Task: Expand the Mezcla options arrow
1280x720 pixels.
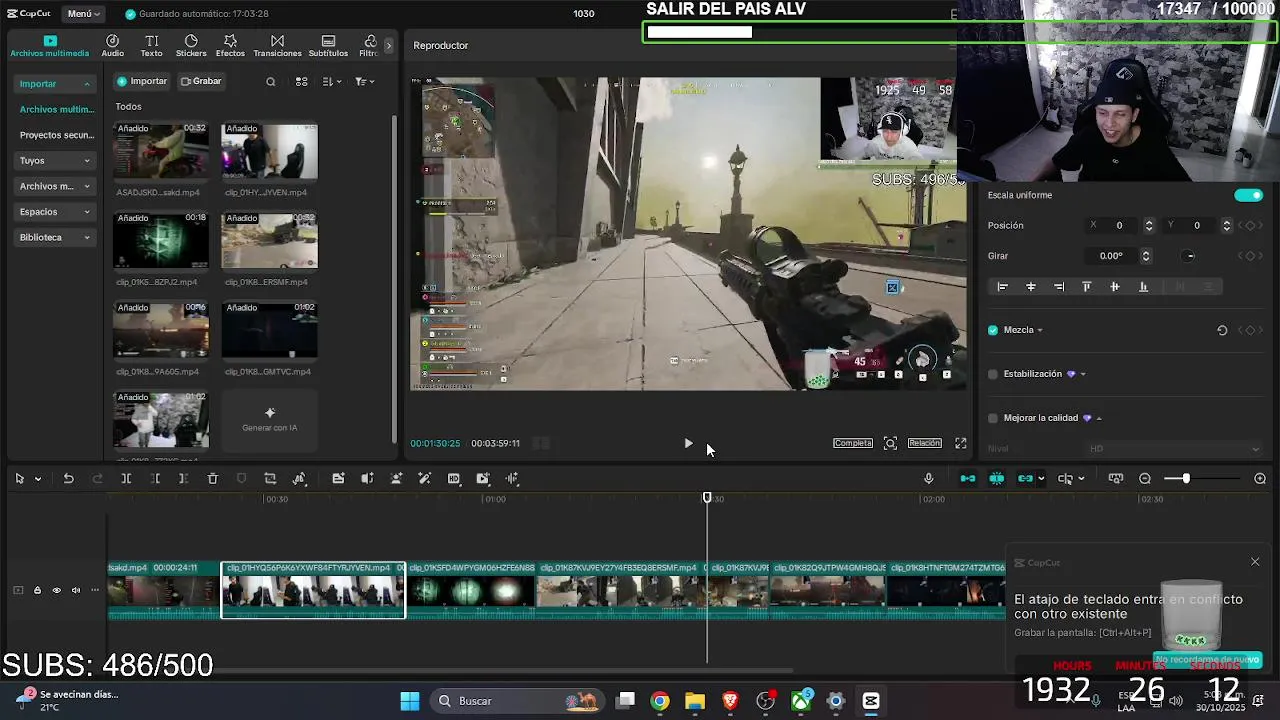Action: (x=1040, y=330)
